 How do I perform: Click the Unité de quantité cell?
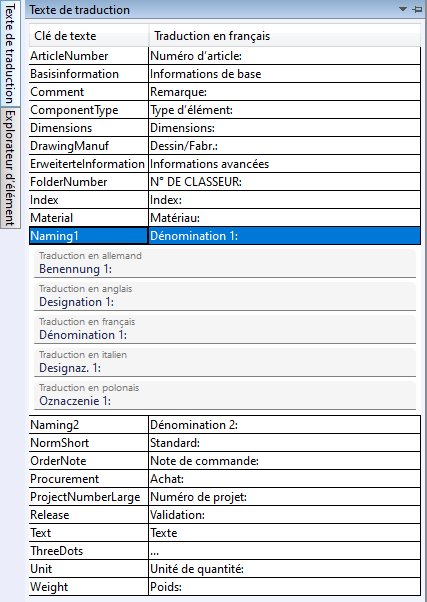click(285, 569)
